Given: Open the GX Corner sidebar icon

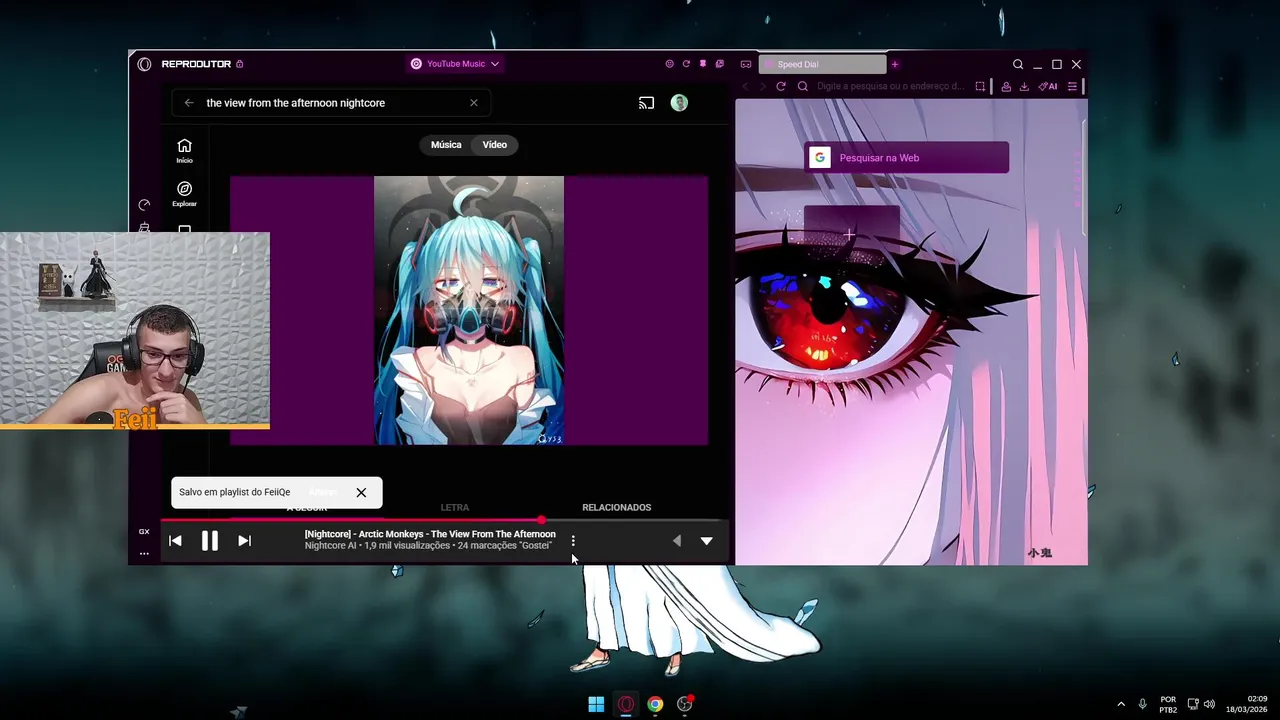Looking at the screenshot, I should [144, 532].
